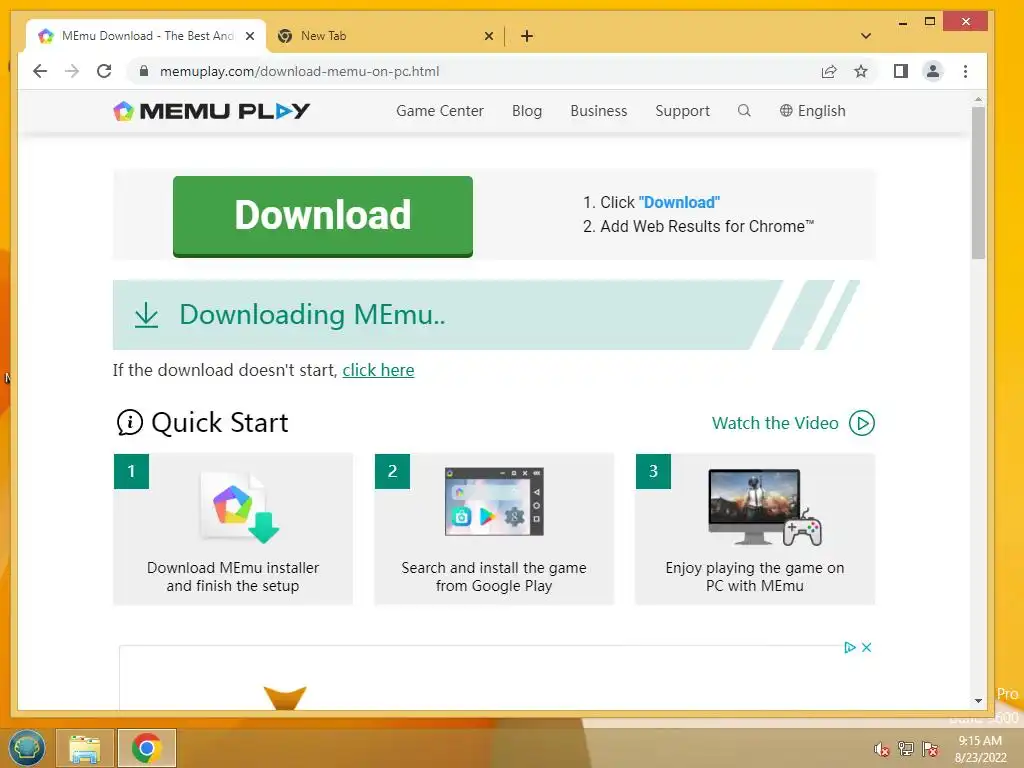
Task: Open File Explorer from the taskbar
Action: tap(85, 748)
